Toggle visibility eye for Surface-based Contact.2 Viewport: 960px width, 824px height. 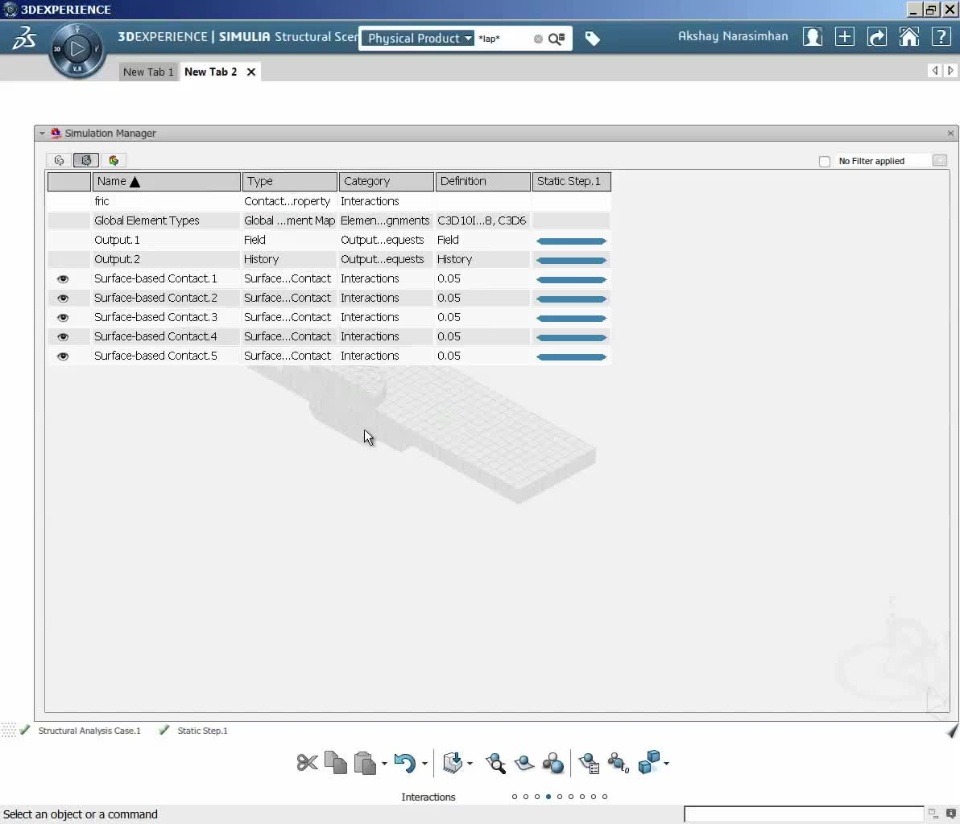click(x=62, y=298)
